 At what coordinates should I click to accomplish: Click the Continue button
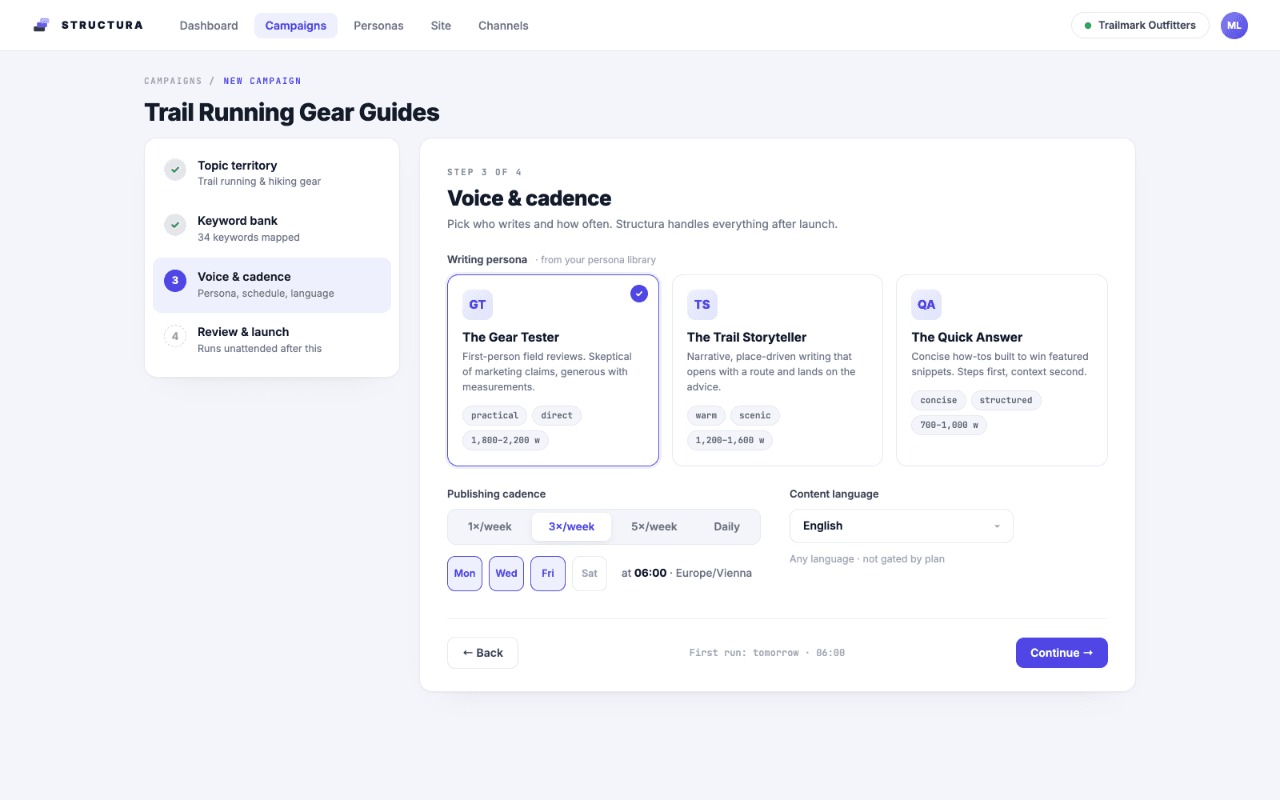[1062, 653]
